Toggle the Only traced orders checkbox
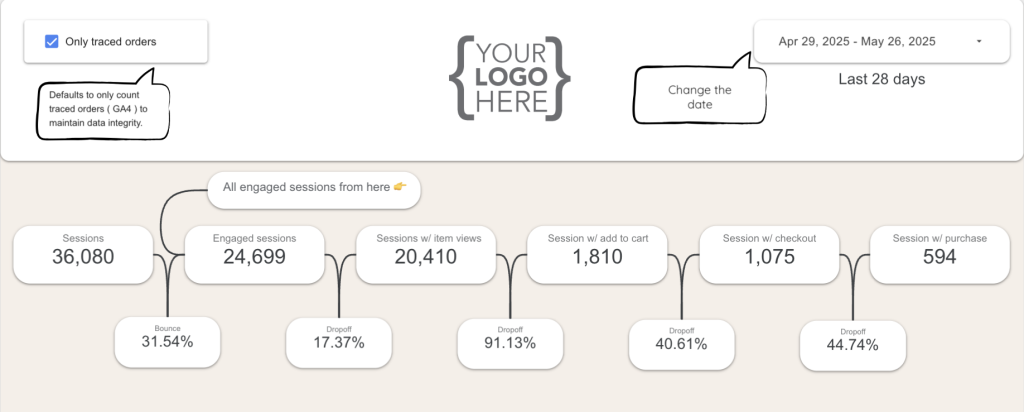The width and height of the screenshot is (1024, 412). tap(52, 42)
